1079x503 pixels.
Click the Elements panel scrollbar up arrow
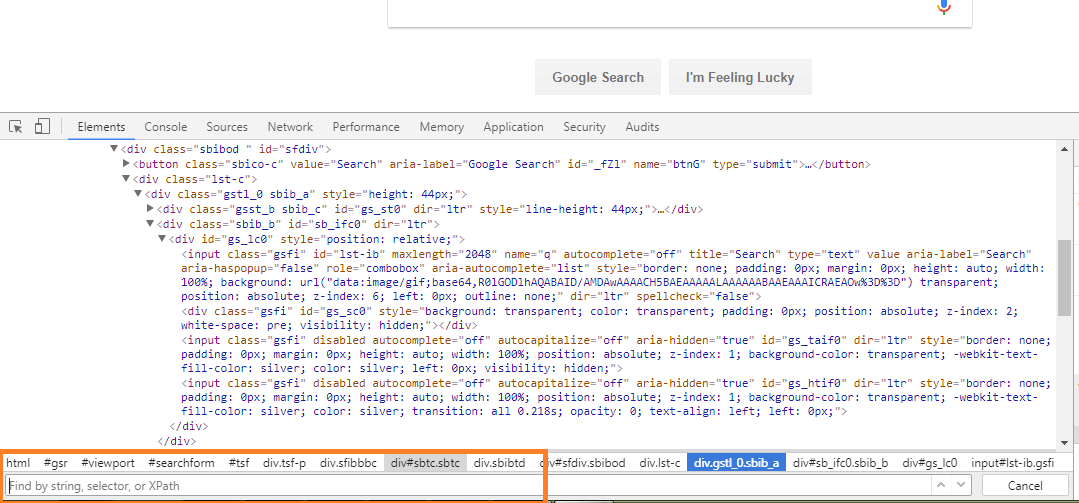tap(1065, 149)
